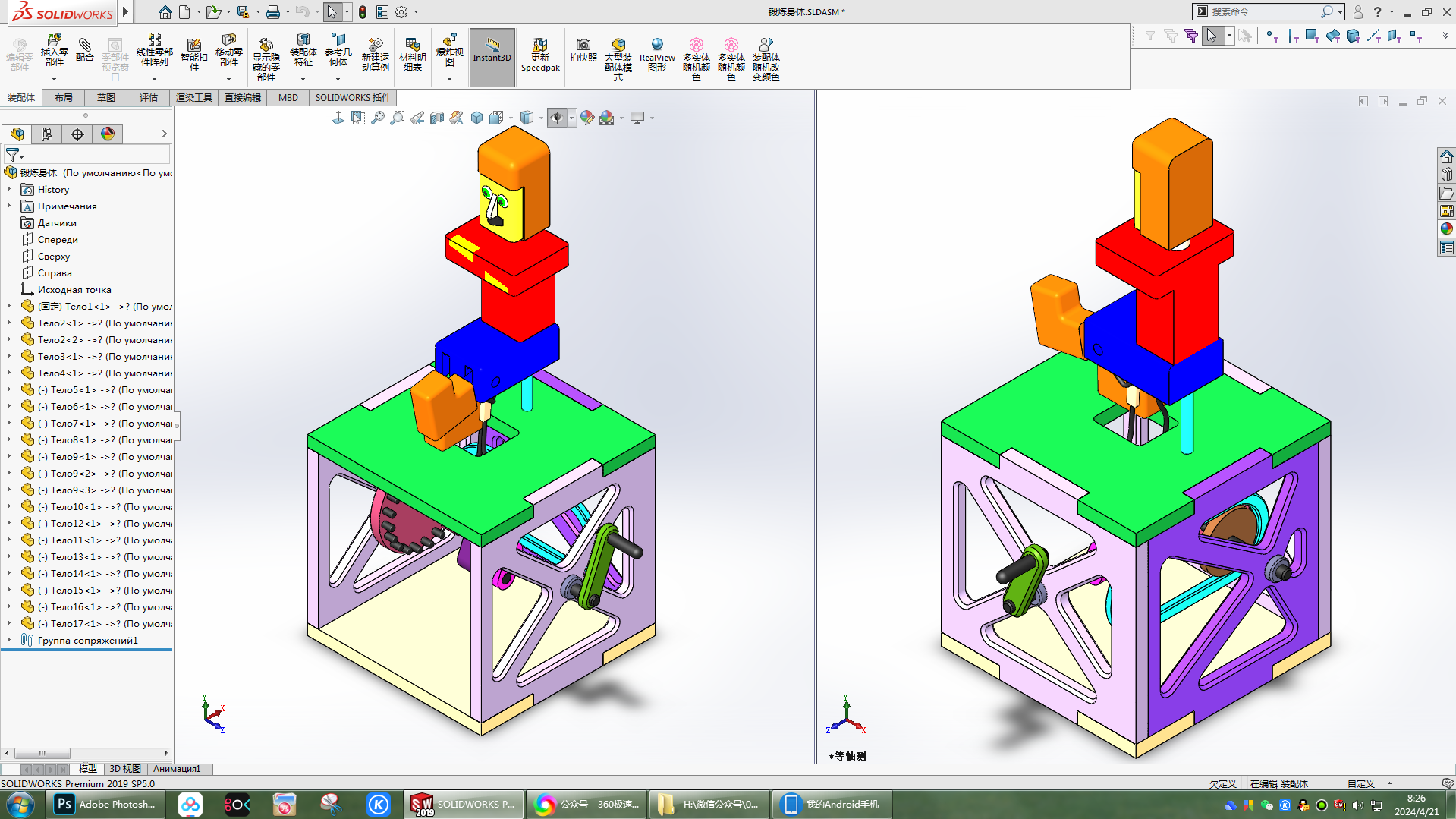Click the Windows Start button

pyautogui.click(x=20, y=805)
